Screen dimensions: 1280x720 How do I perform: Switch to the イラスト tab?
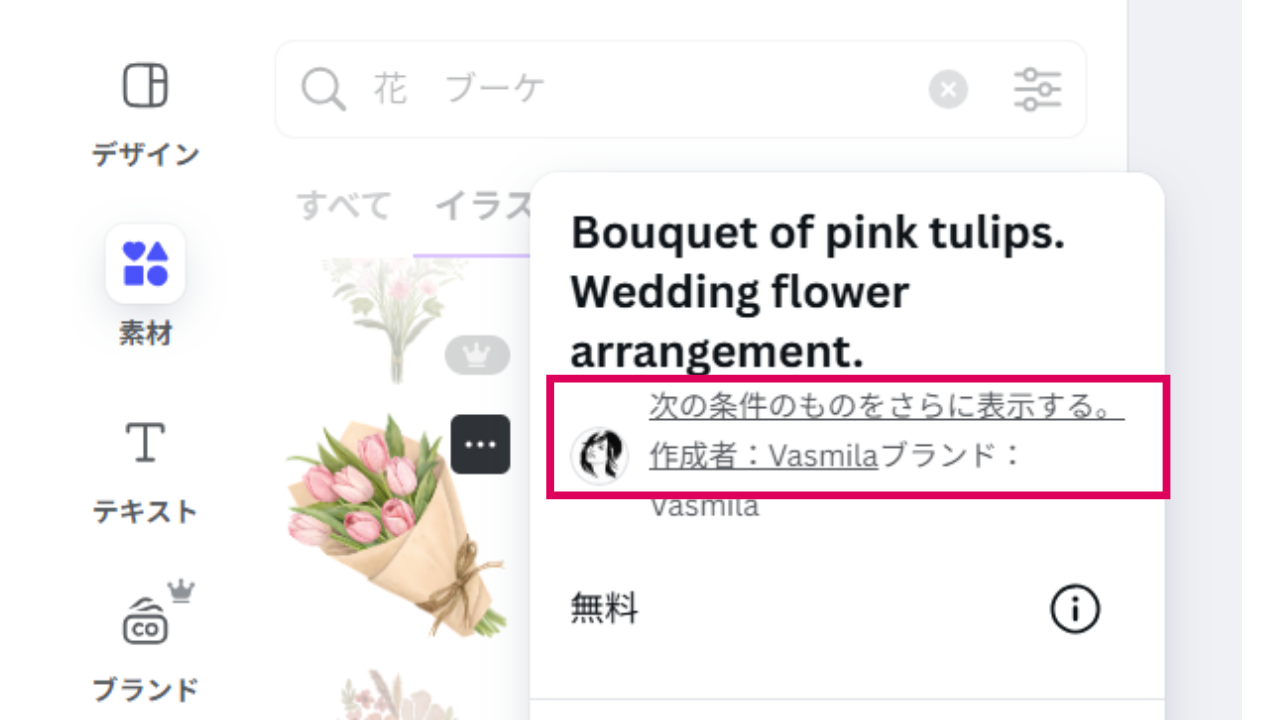[482, 206]
